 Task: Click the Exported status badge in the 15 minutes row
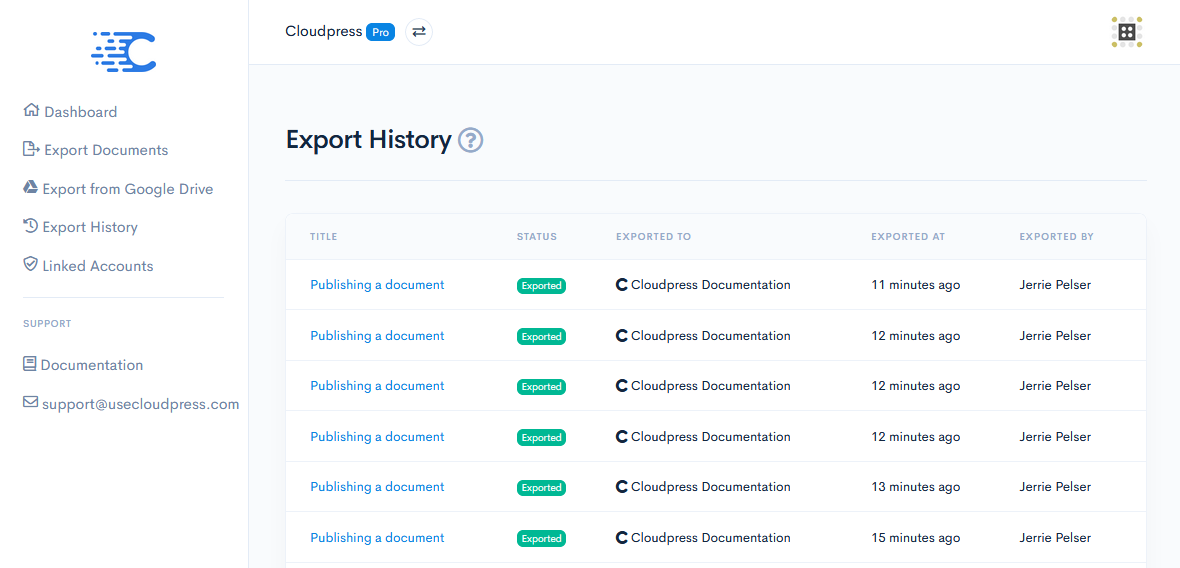pos(541,539)
